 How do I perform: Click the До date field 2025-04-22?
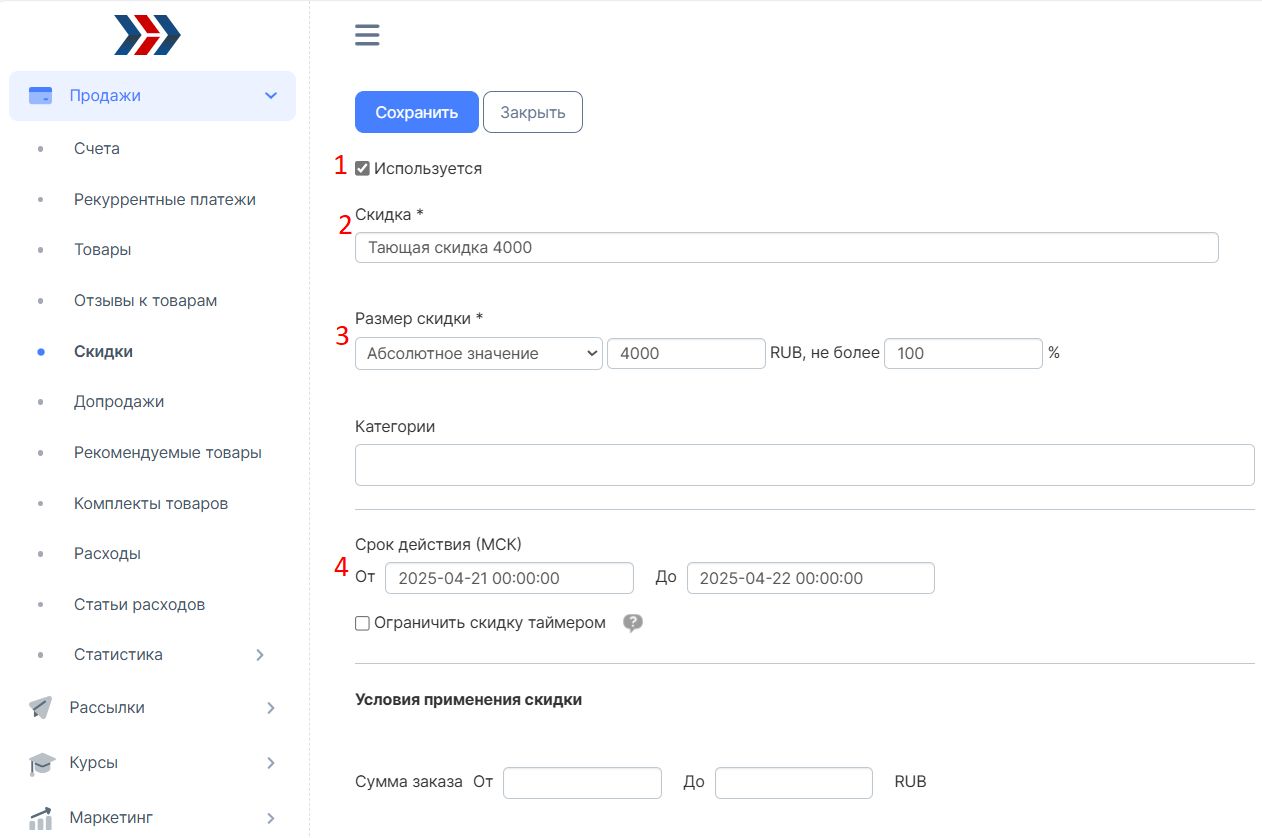811,578
